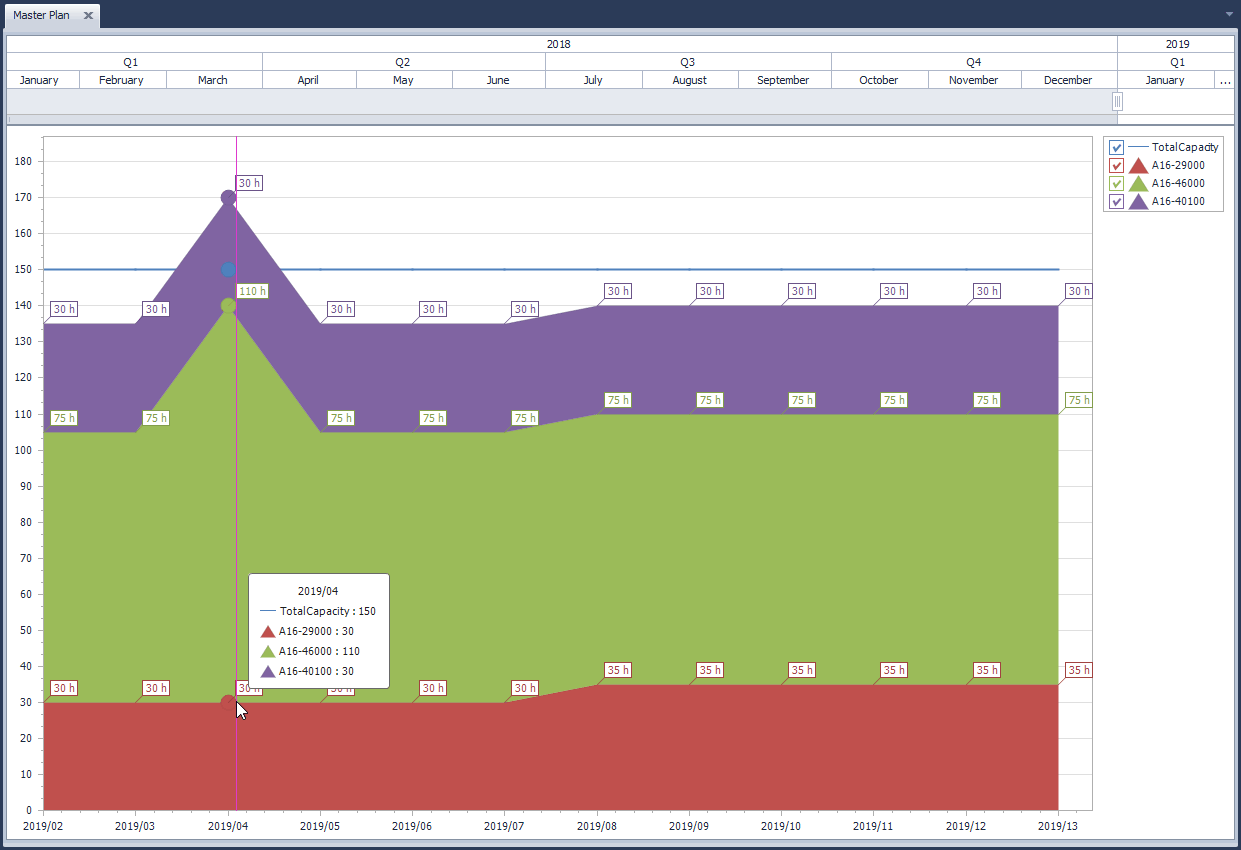This screenshot has height=850, width=1241.
Task: Click the 110 h data label
Action: (252, 292)
